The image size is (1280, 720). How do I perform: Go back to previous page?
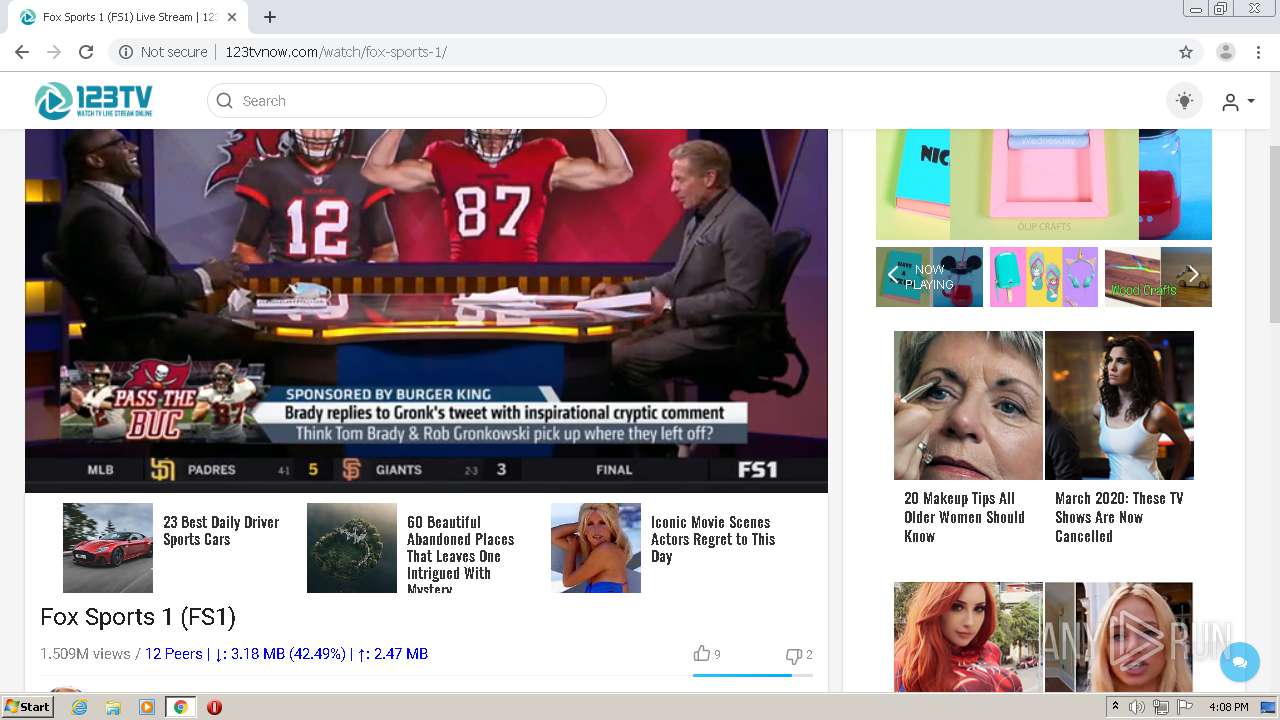[22, 52]
